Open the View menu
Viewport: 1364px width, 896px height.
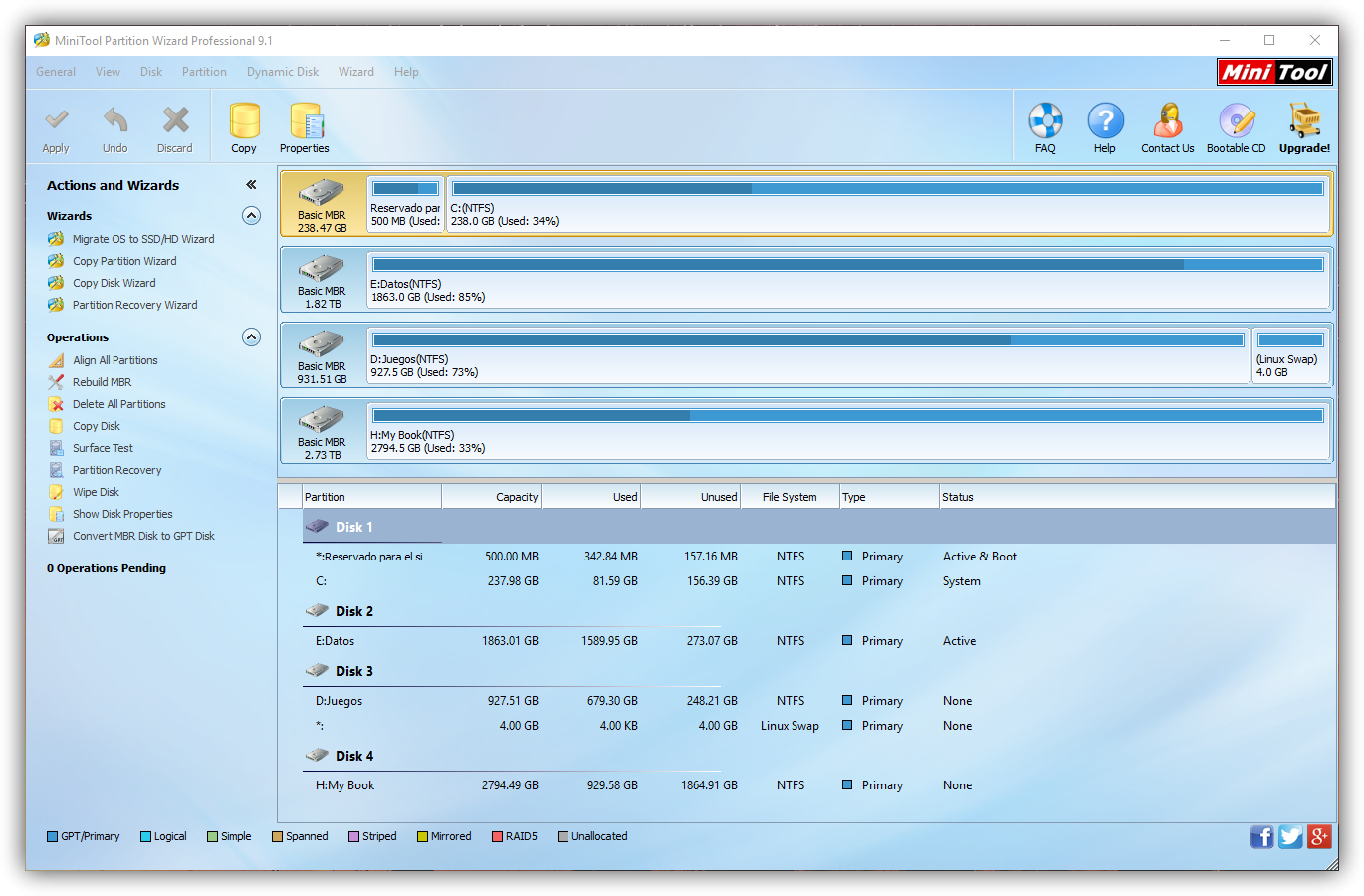click(x=108, y=72)
